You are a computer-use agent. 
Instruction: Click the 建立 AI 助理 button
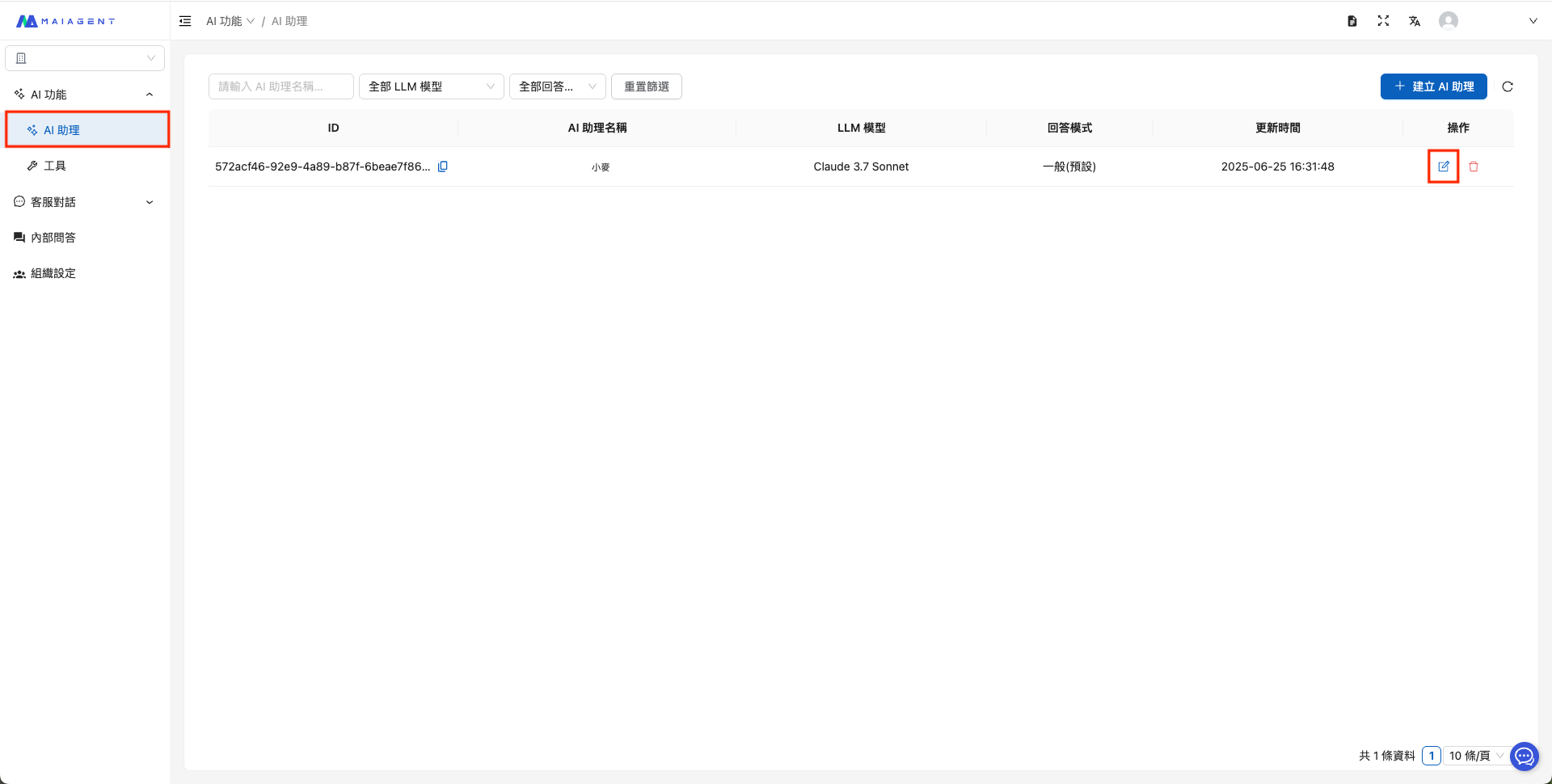[1433, 86]
